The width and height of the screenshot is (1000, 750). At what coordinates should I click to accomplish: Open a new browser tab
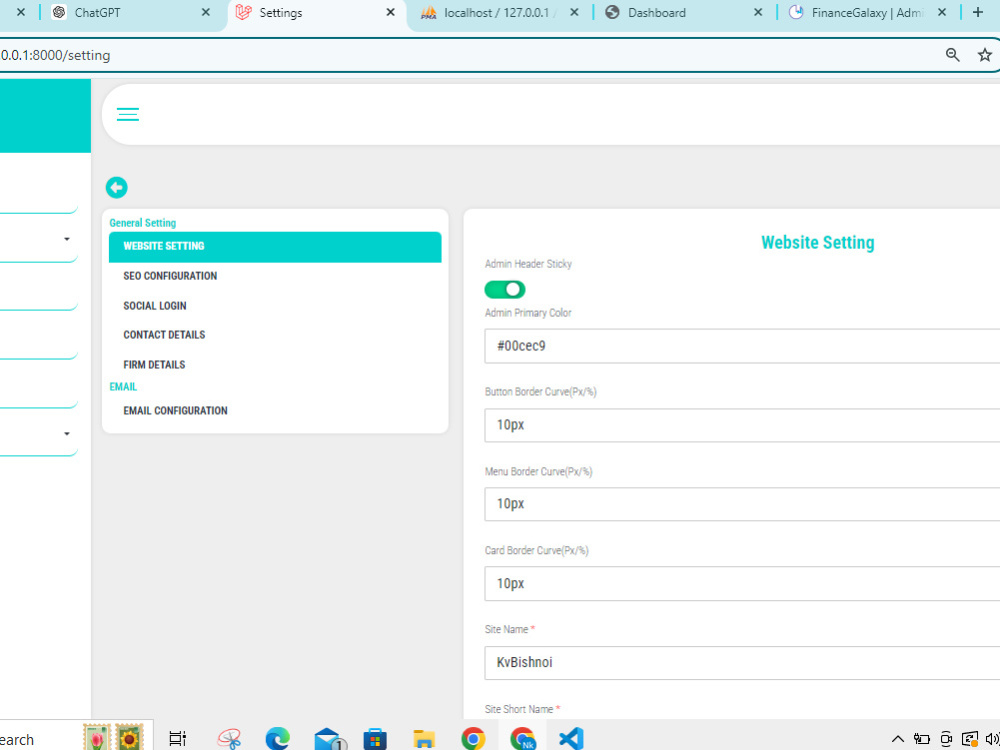(978, 13)
